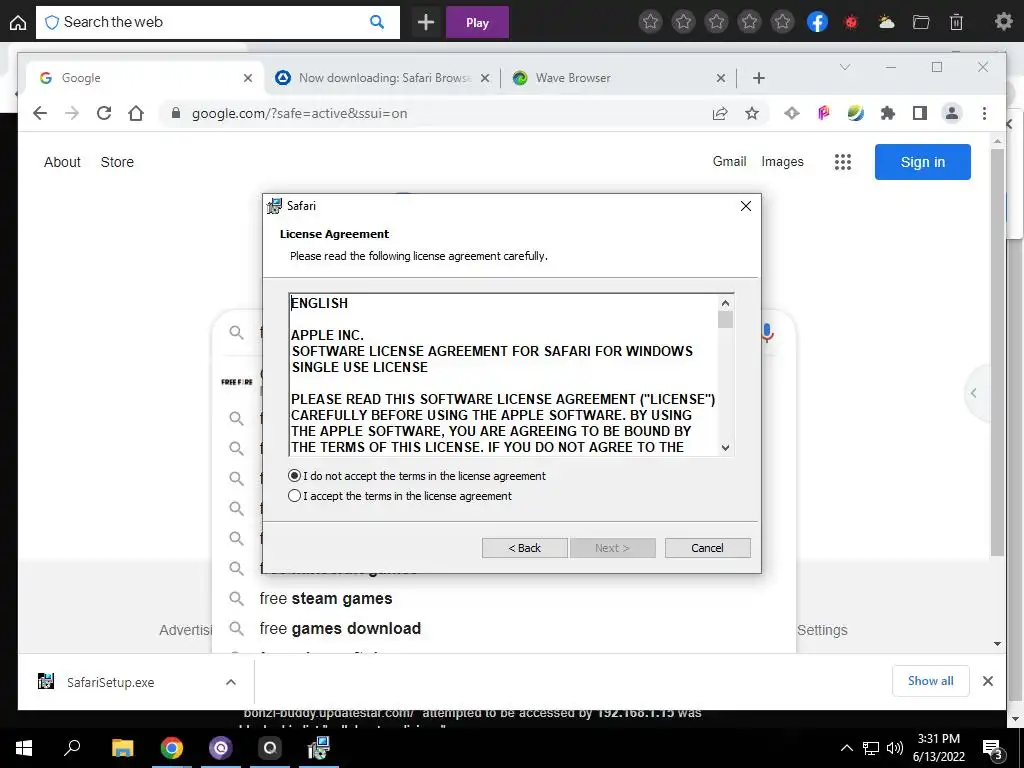
Task: Open the Store link on Google
Action: coord(117,162)
